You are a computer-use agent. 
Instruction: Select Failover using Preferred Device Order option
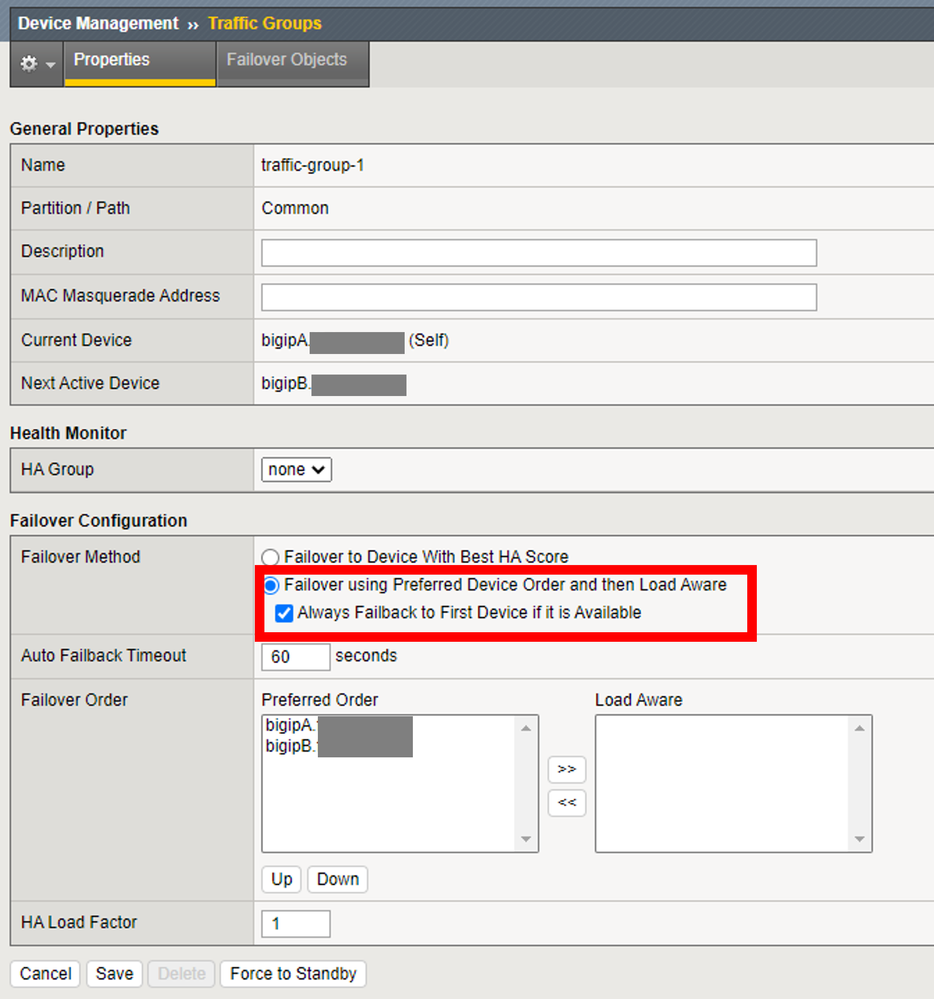coord(271,585)
